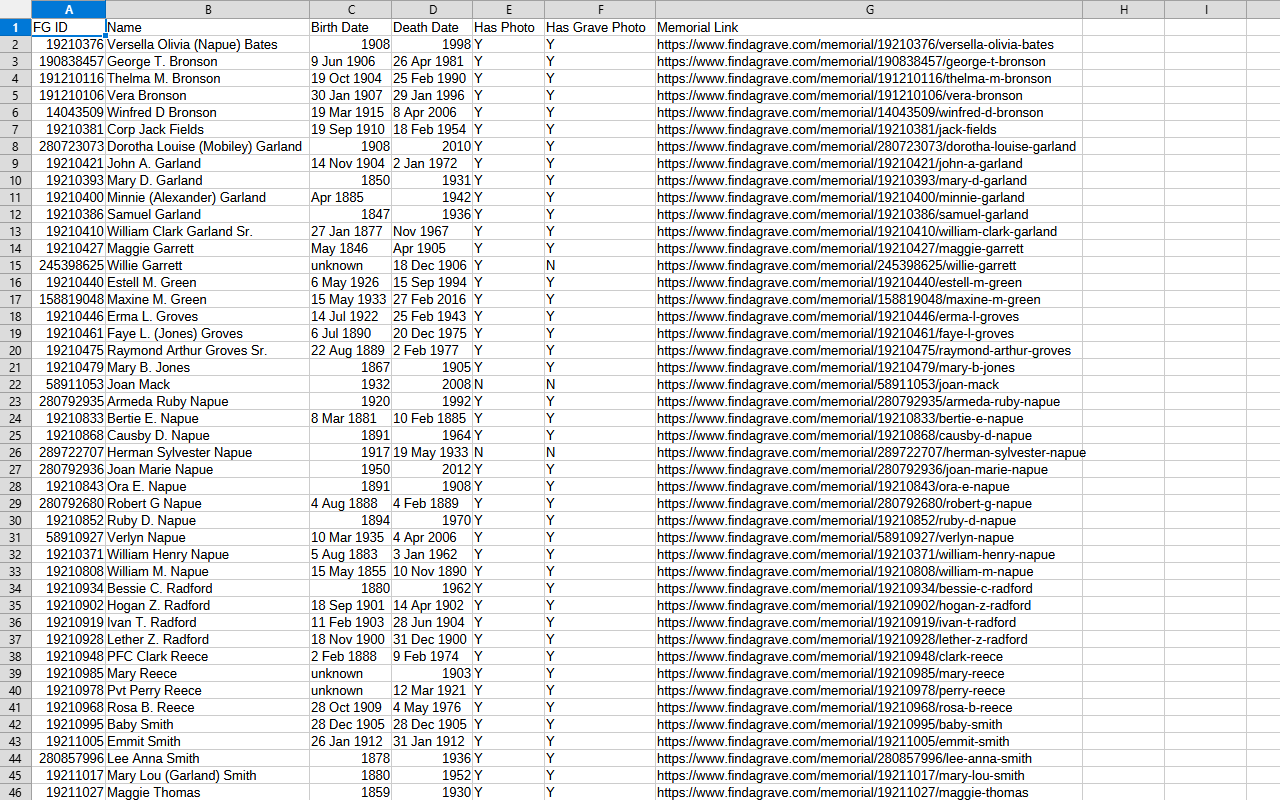Click death date '18 Dec 1906'
This screenshot has width=1280, height=800.
(x=430, y=265)
